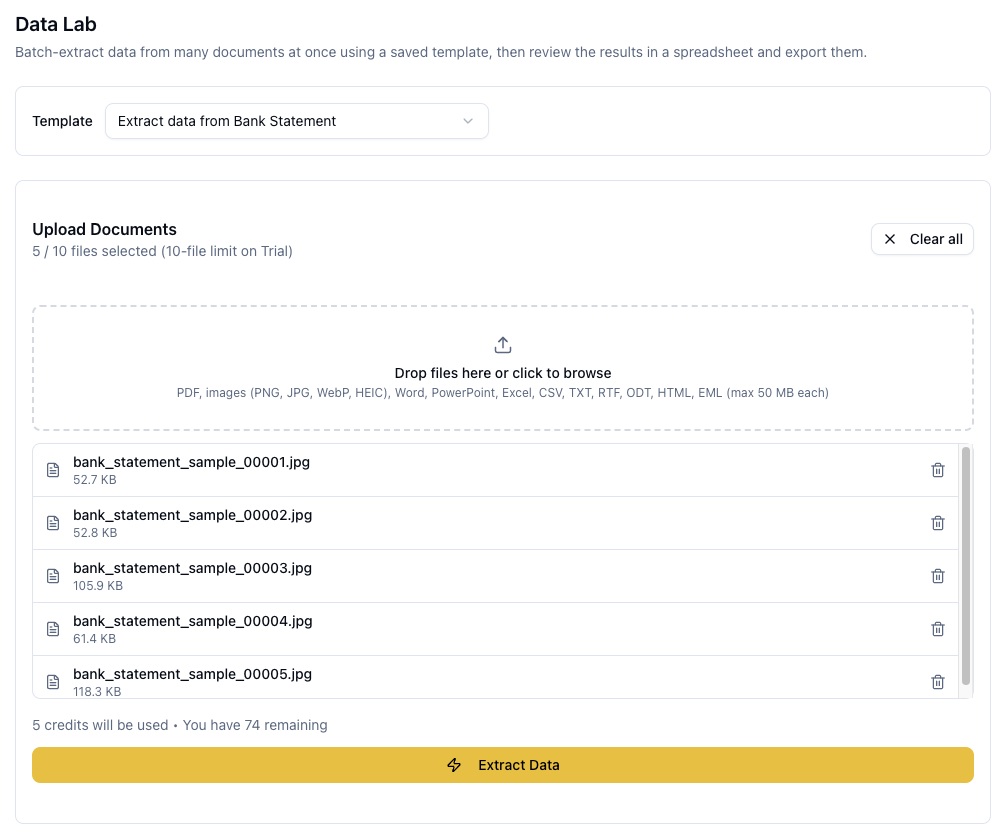This screenshot has height=837, width=1004.
Task: Click the file list vertical scrollbar
Action: 966,566
